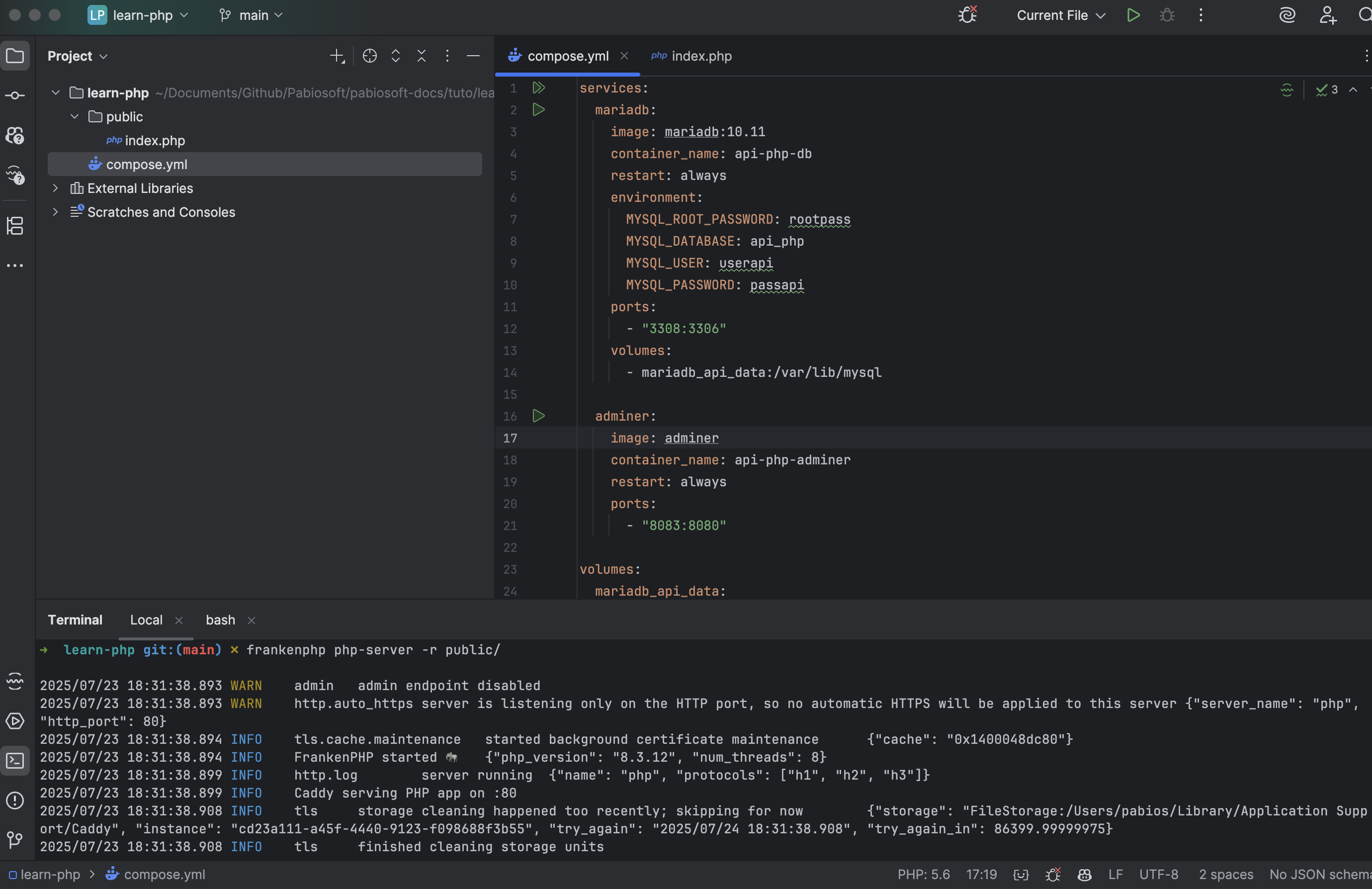Click the Services tool window icon

[x=15, y=720]
